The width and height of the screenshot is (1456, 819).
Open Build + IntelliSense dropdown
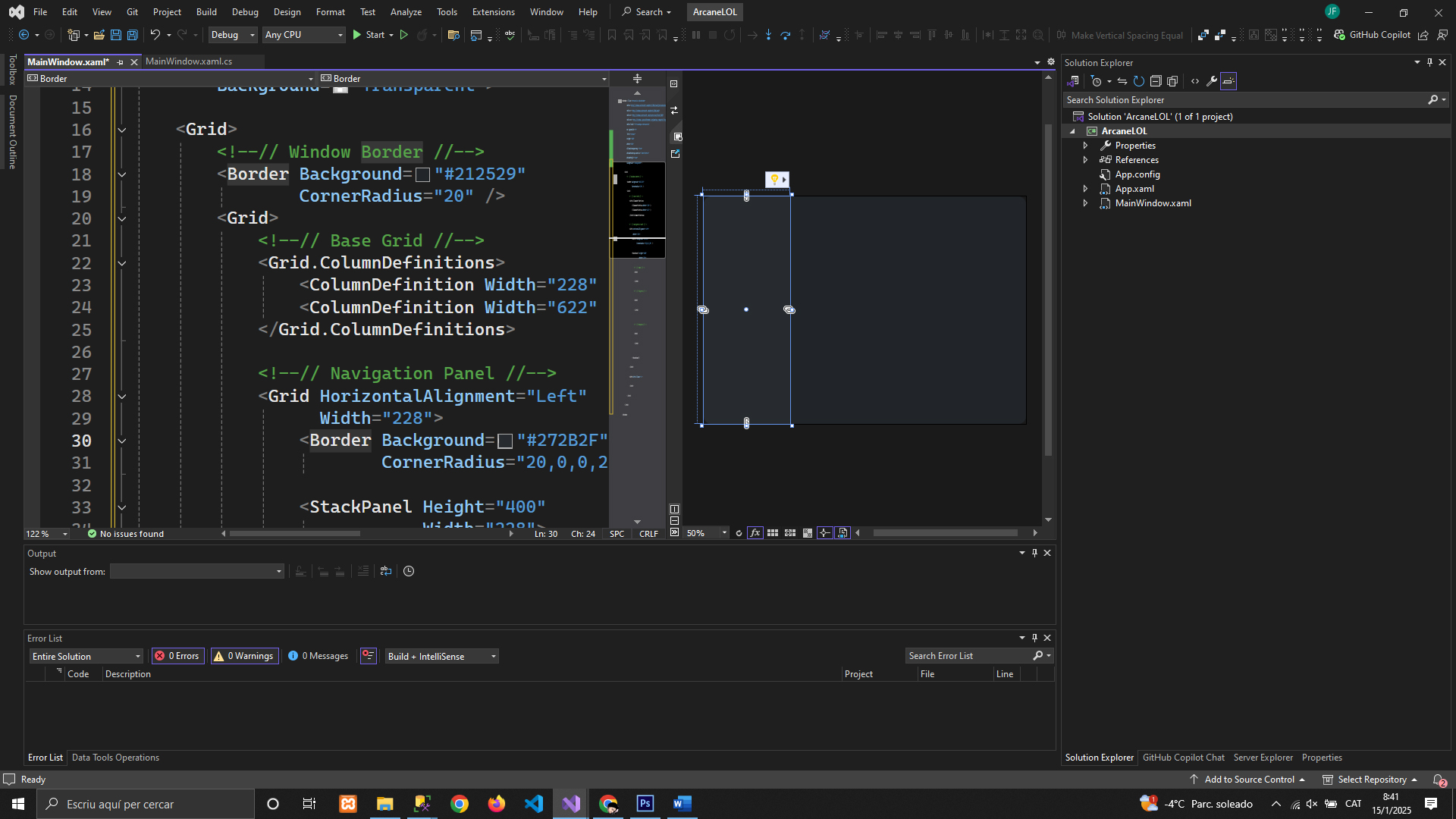point(442,657)
